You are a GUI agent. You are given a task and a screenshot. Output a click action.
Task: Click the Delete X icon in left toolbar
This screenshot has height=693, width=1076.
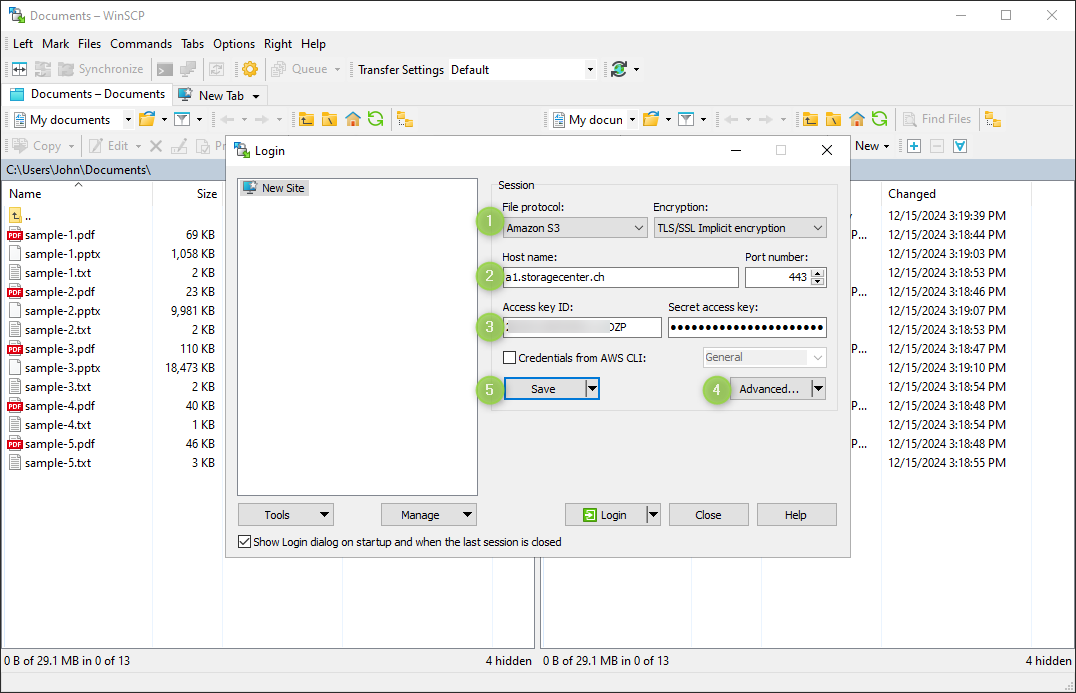(x=156, y=146)
